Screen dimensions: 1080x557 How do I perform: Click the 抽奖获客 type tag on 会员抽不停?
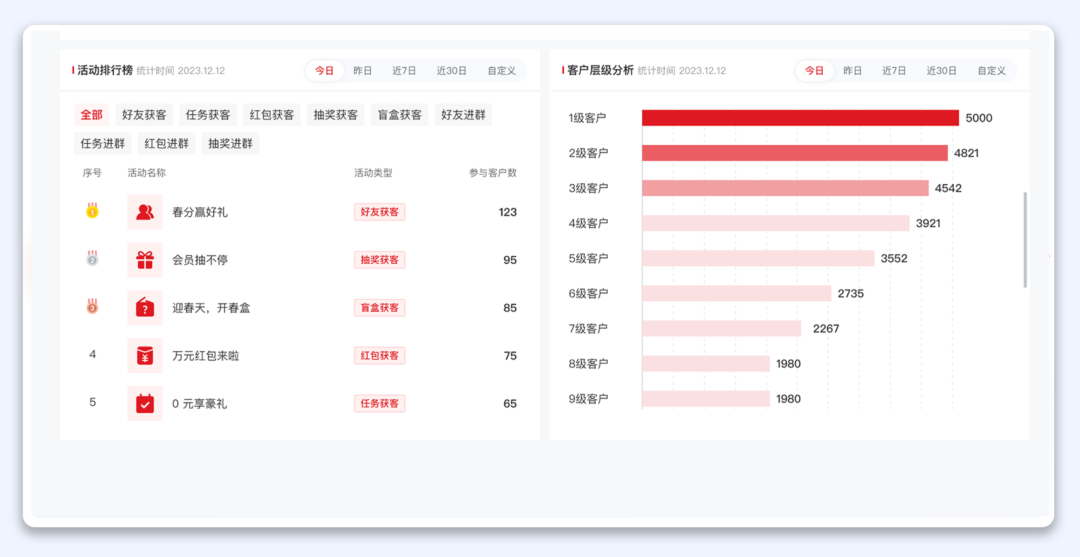(x=379, y=260)
